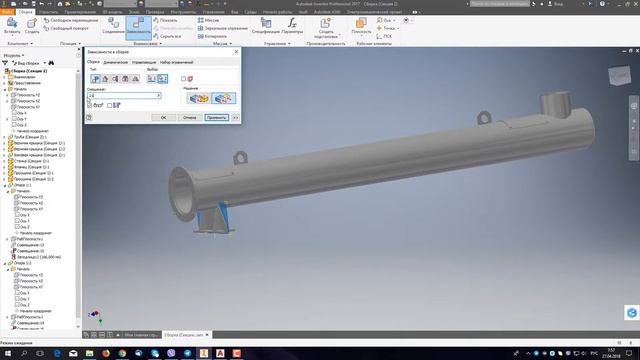This screenshot has height=360, width=640.
Task: Click the search box in the title bar
Action: coord(500,4)
